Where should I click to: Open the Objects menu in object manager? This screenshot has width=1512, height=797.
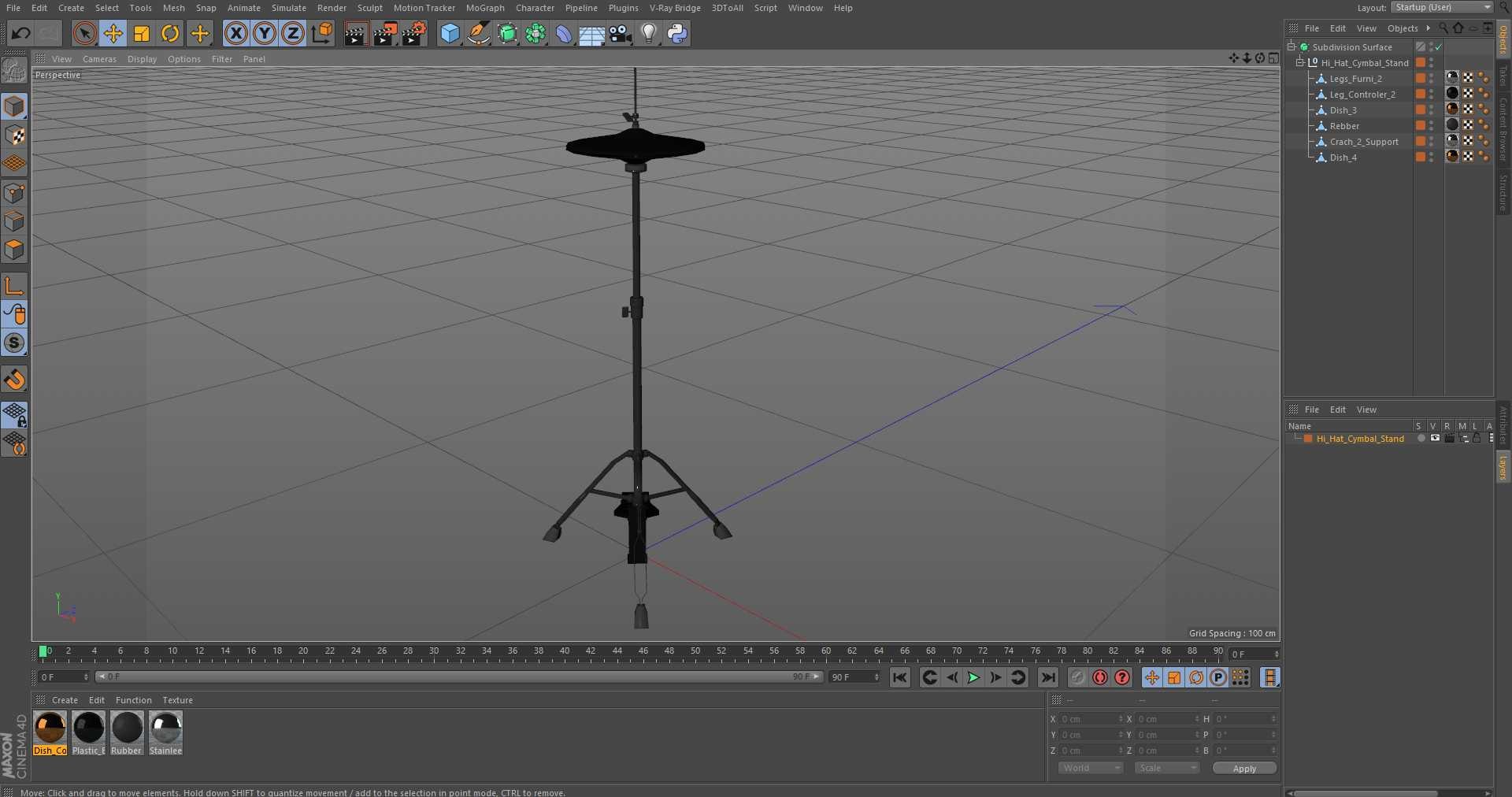click(1403, 28)
